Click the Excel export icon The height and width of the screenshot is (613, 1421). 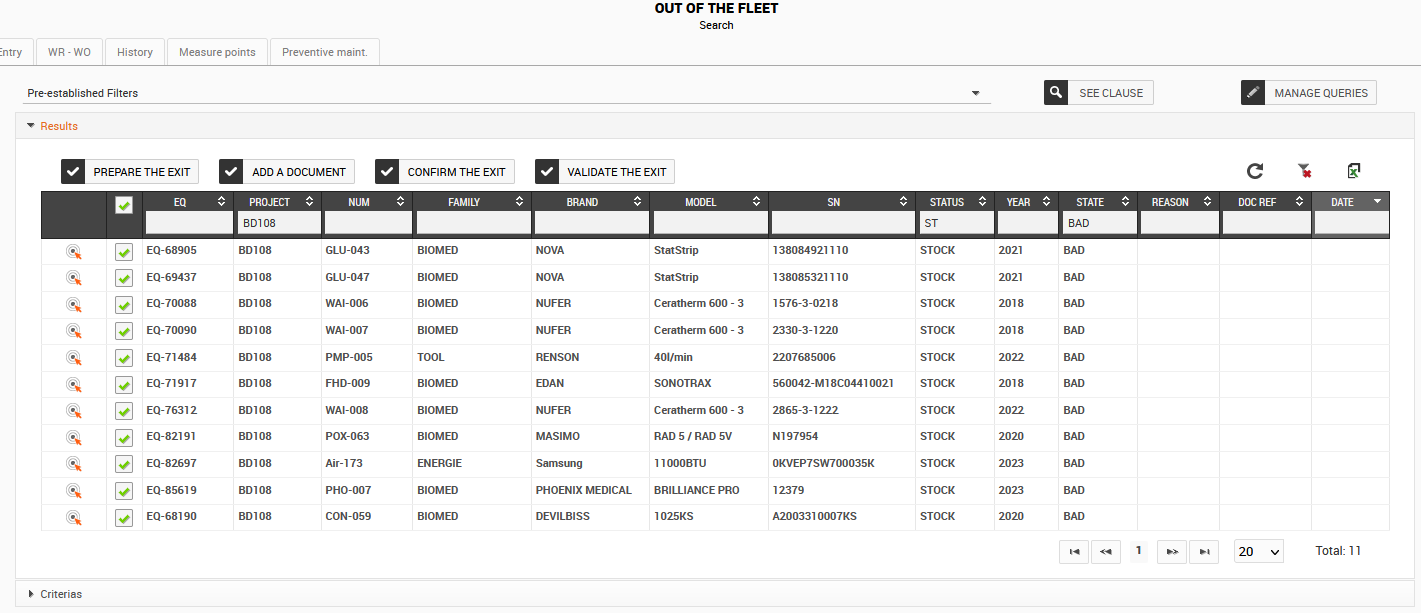click(x=1353, y=171)
